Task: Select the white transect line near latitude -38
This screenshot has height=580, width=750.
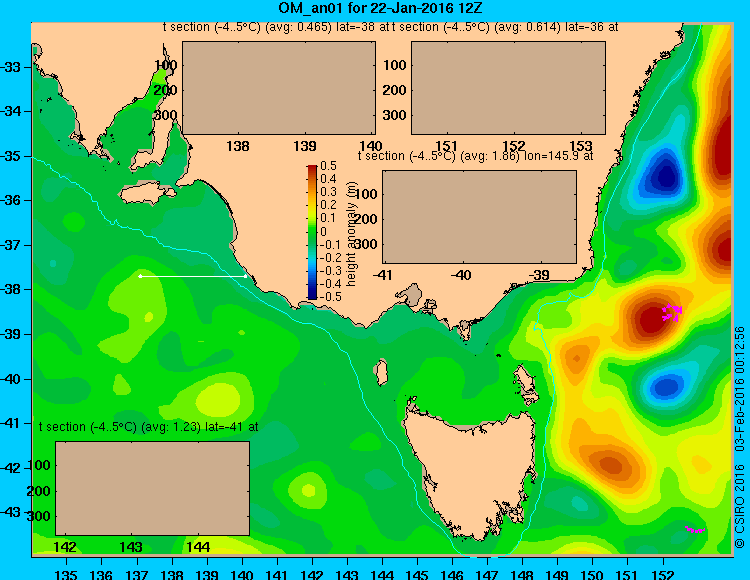Action: 193,276
